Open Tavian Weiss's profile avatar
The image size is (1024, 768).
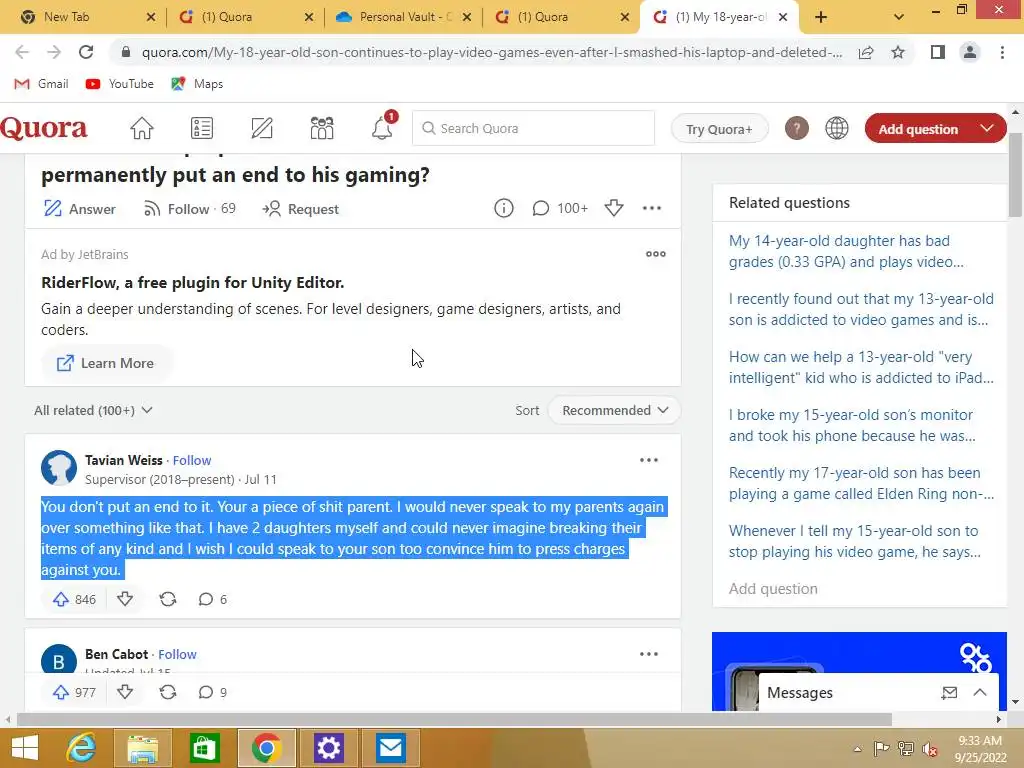click(x=59, y=468)
